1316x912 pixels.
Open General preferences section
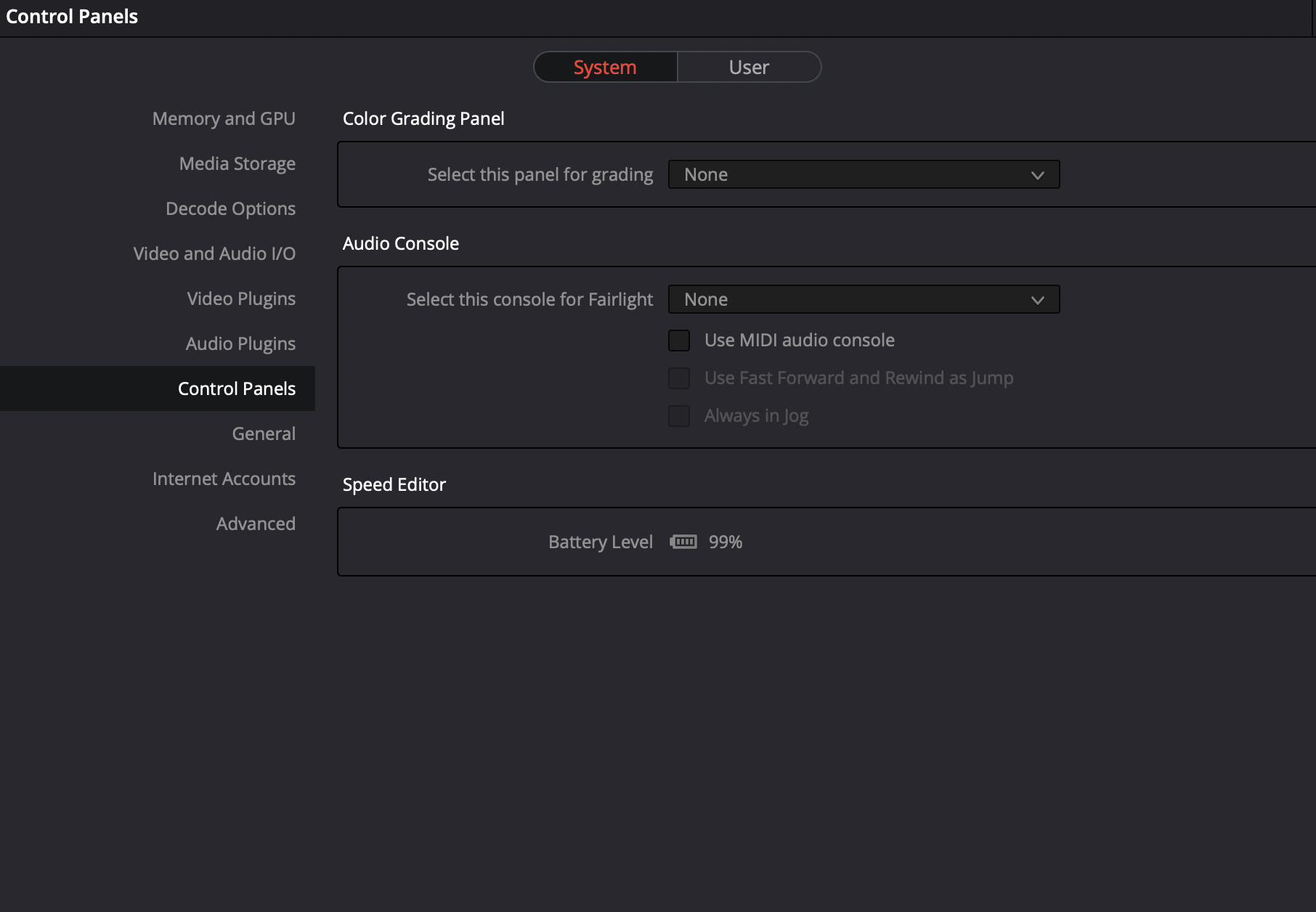click(x=264, y=433)
